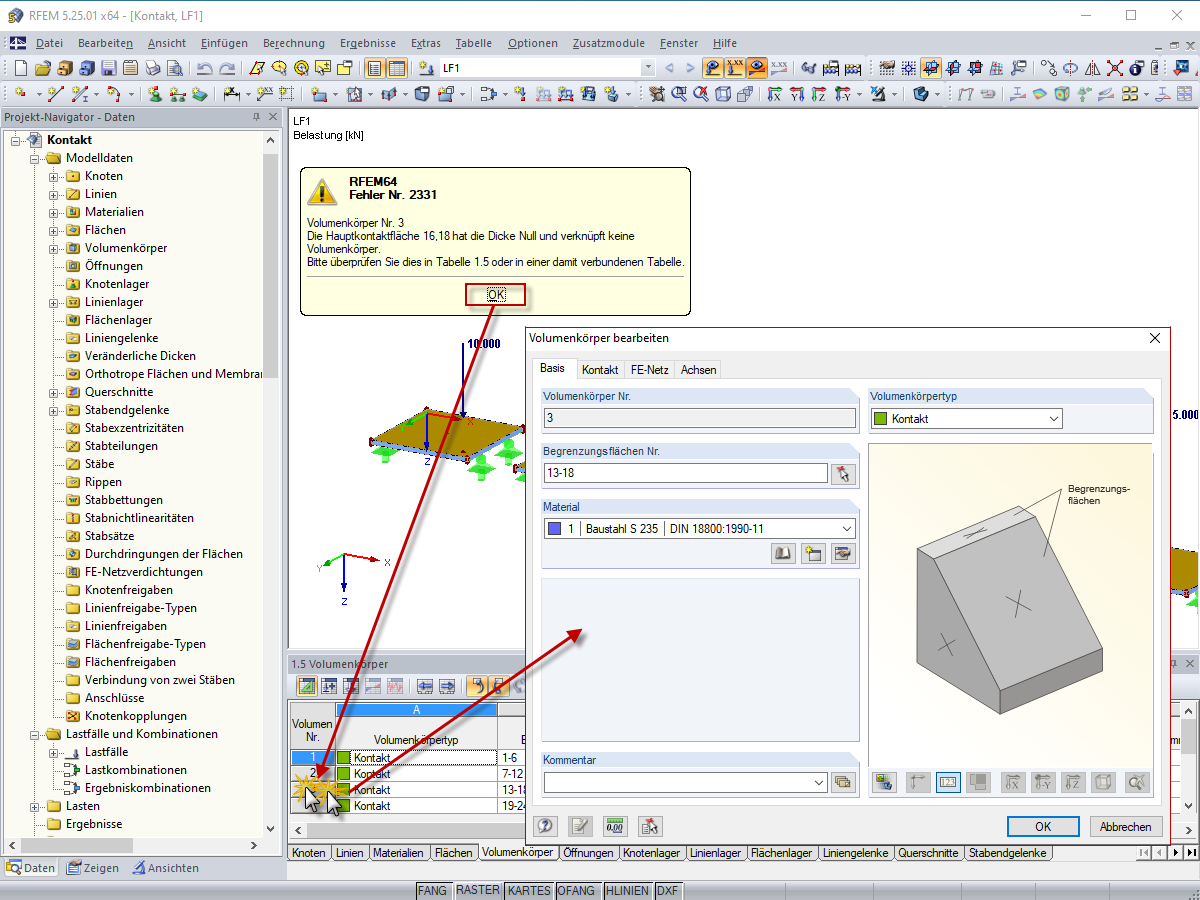1200x900 pixels.
Task: Click the Abbrechen button
Action: (1126, 827)
